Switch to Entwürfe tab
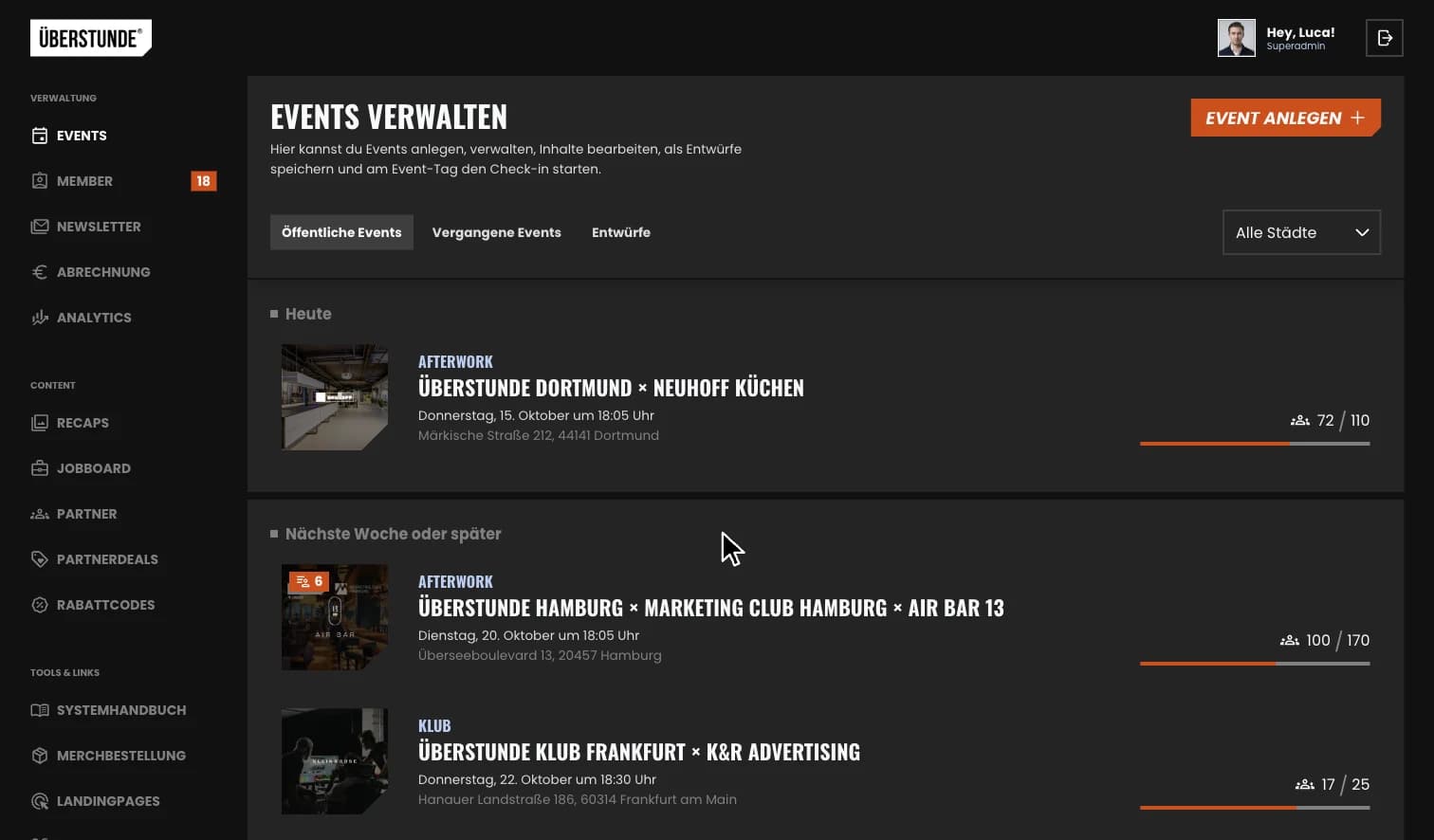Image resolution: width=1434 pixels, height=840 pixels. click(x=621, y=232)
